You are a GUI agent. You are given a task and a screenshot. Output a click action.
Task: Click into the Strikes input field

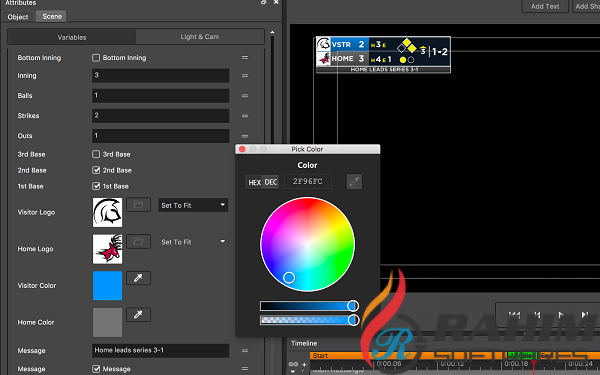pyautogui.click(x=160, y=116)
